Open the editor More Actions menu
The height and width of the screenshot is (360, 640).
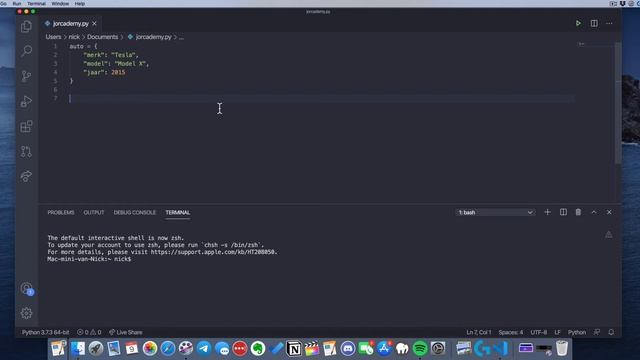(x=609, y=23)
